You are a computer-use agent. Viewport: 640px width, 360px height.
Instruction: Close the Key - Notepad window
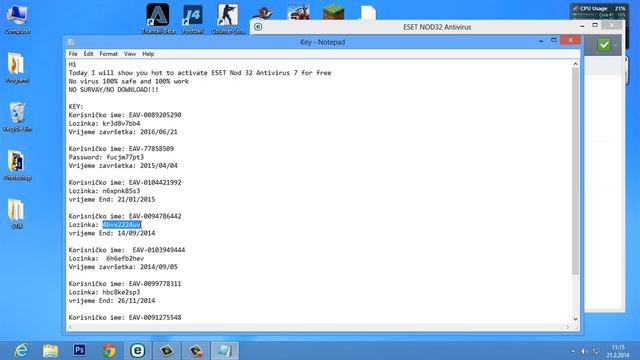pos(570,40)
